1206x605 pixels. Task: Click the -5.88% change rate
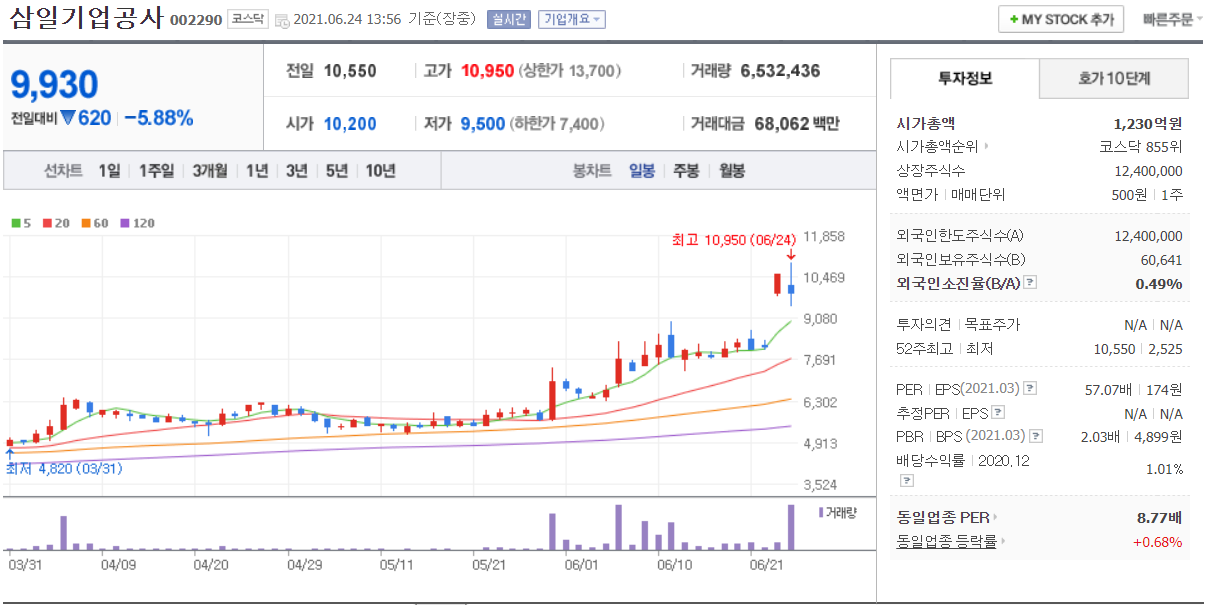(x=159, y=118)
